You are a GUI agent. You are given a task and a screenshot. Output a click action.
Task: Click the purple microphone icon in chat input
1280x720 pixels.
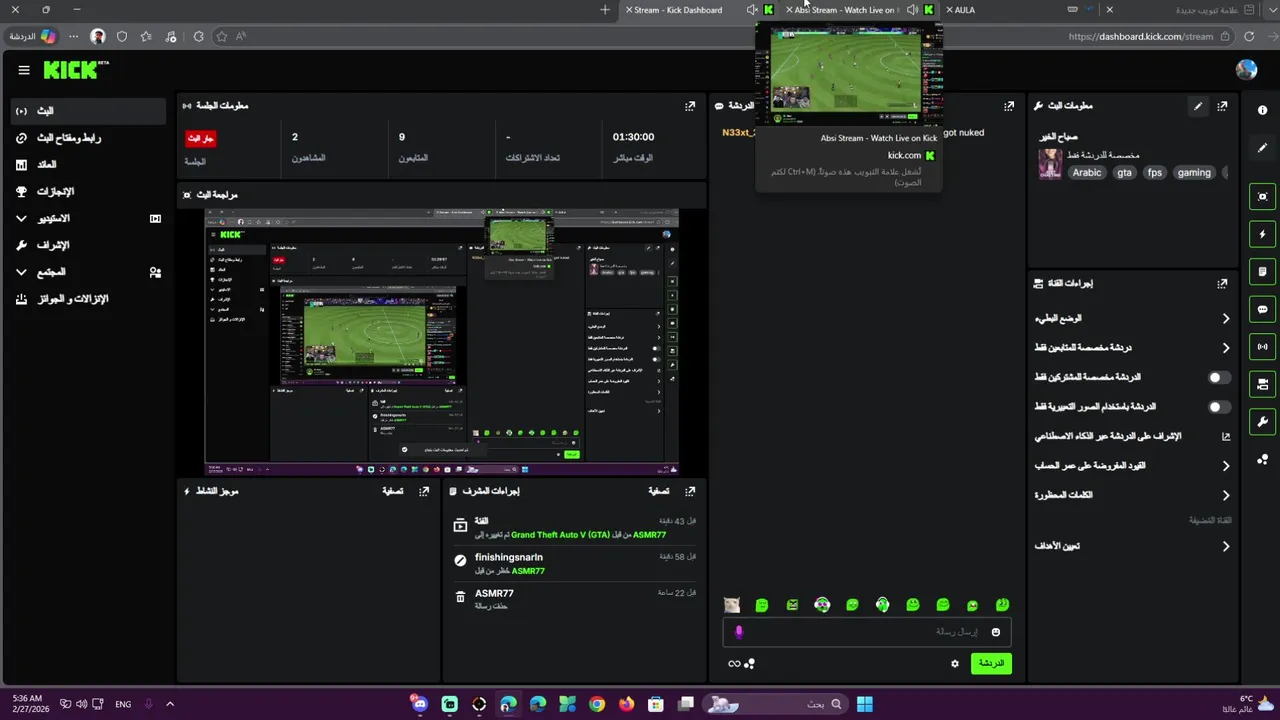click(739, 632)
